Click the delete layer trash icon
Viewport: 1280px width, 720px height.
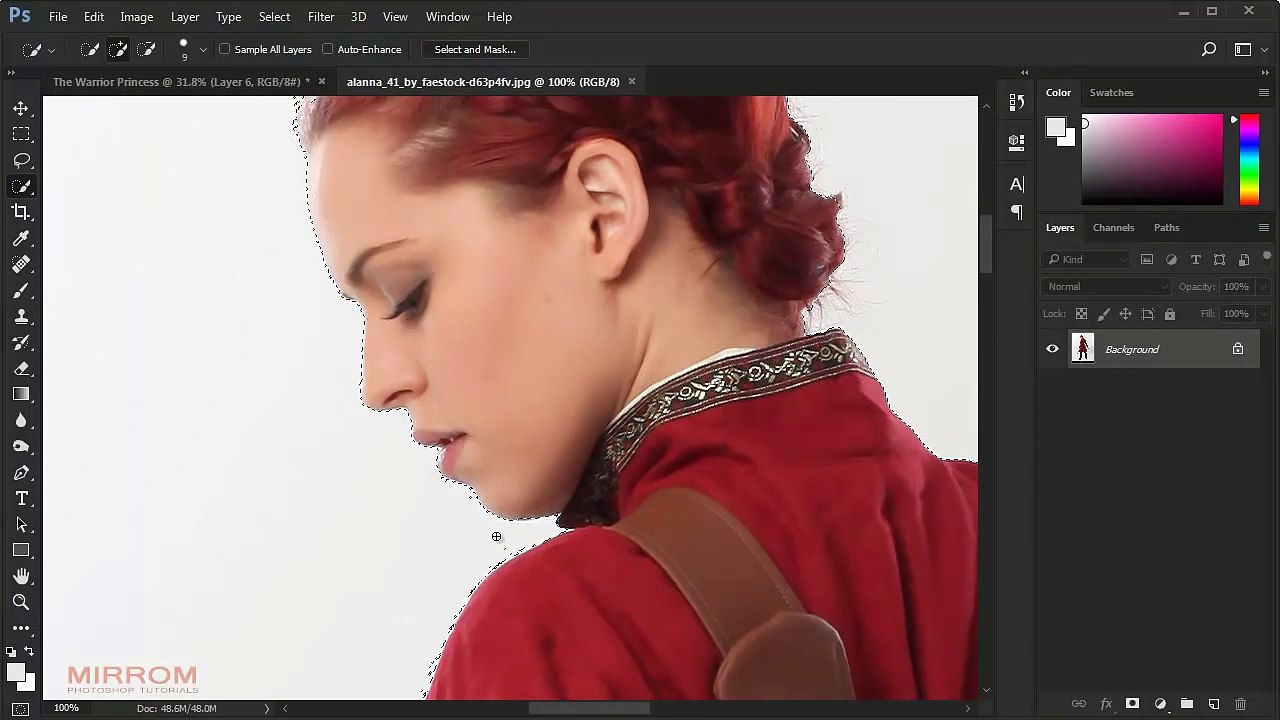[x=1241, y=704]
